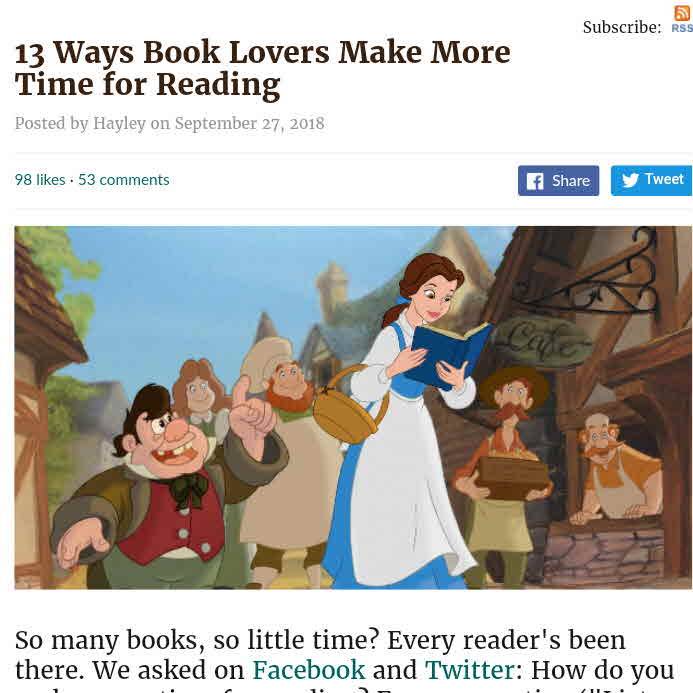This screenshot has width=693, height=693.
Task: Open the Twitter link in article text
Action: click(x=469, y=670)
